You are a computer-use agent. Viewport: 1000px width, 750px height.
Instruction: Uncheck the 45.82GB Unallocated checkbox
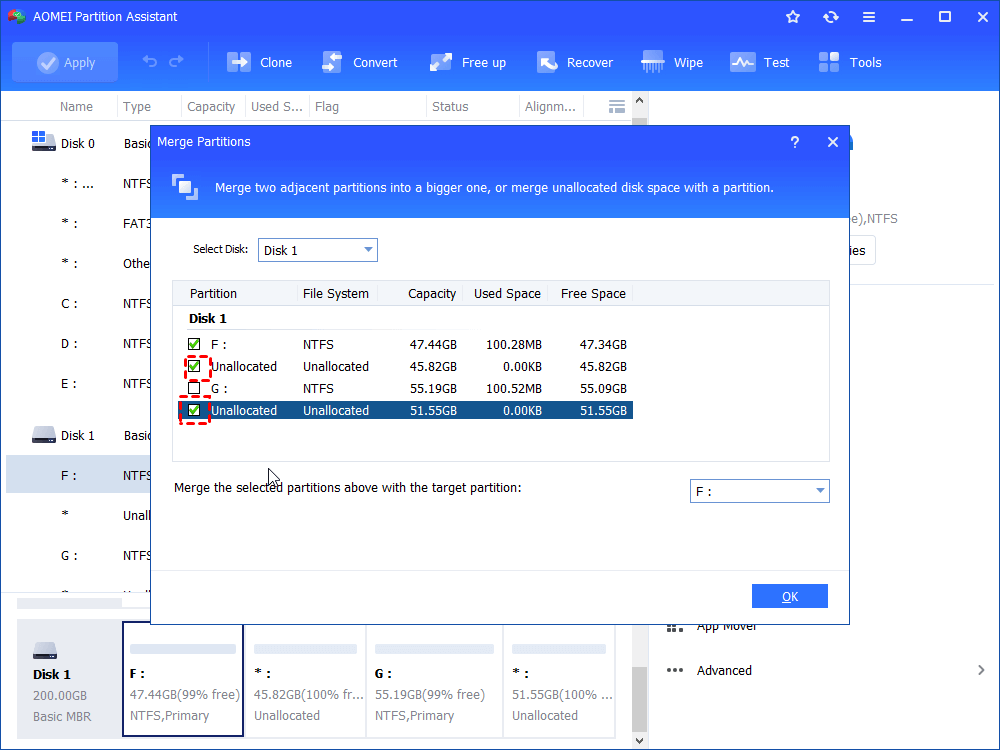194,367
